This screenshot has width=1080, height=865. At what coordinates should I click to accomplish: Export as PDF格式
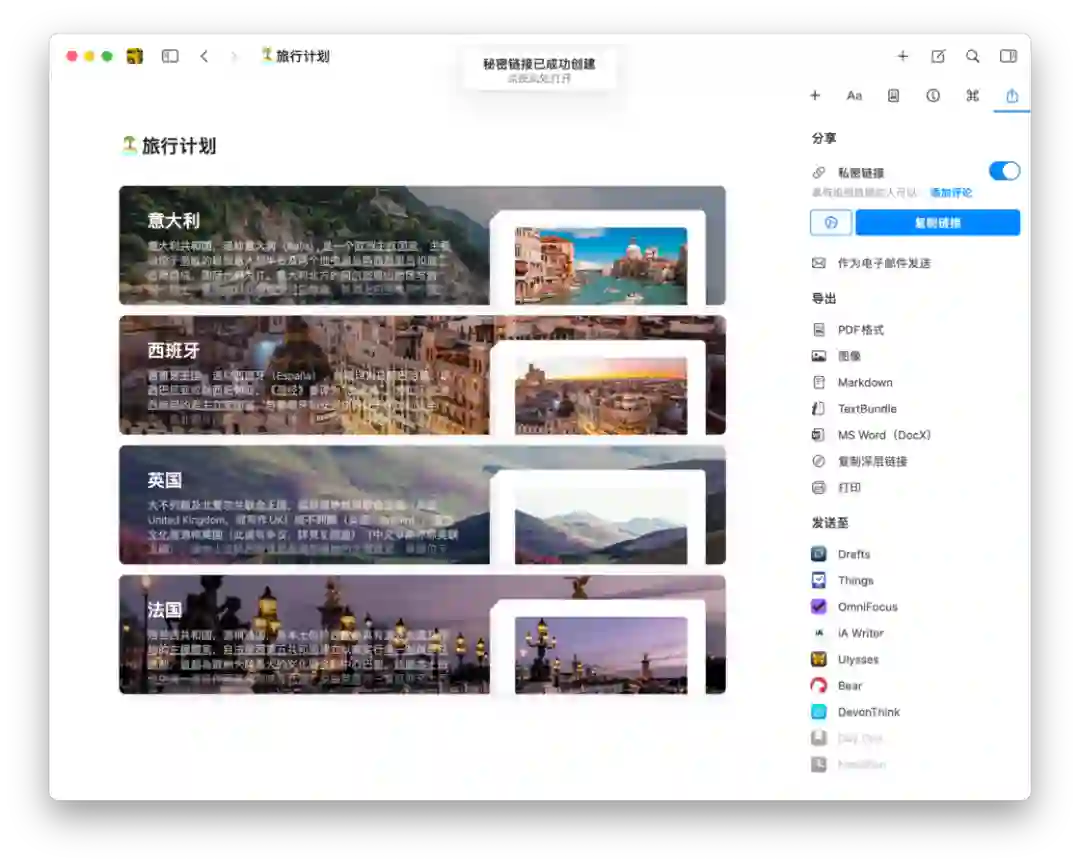click(860, 330)
